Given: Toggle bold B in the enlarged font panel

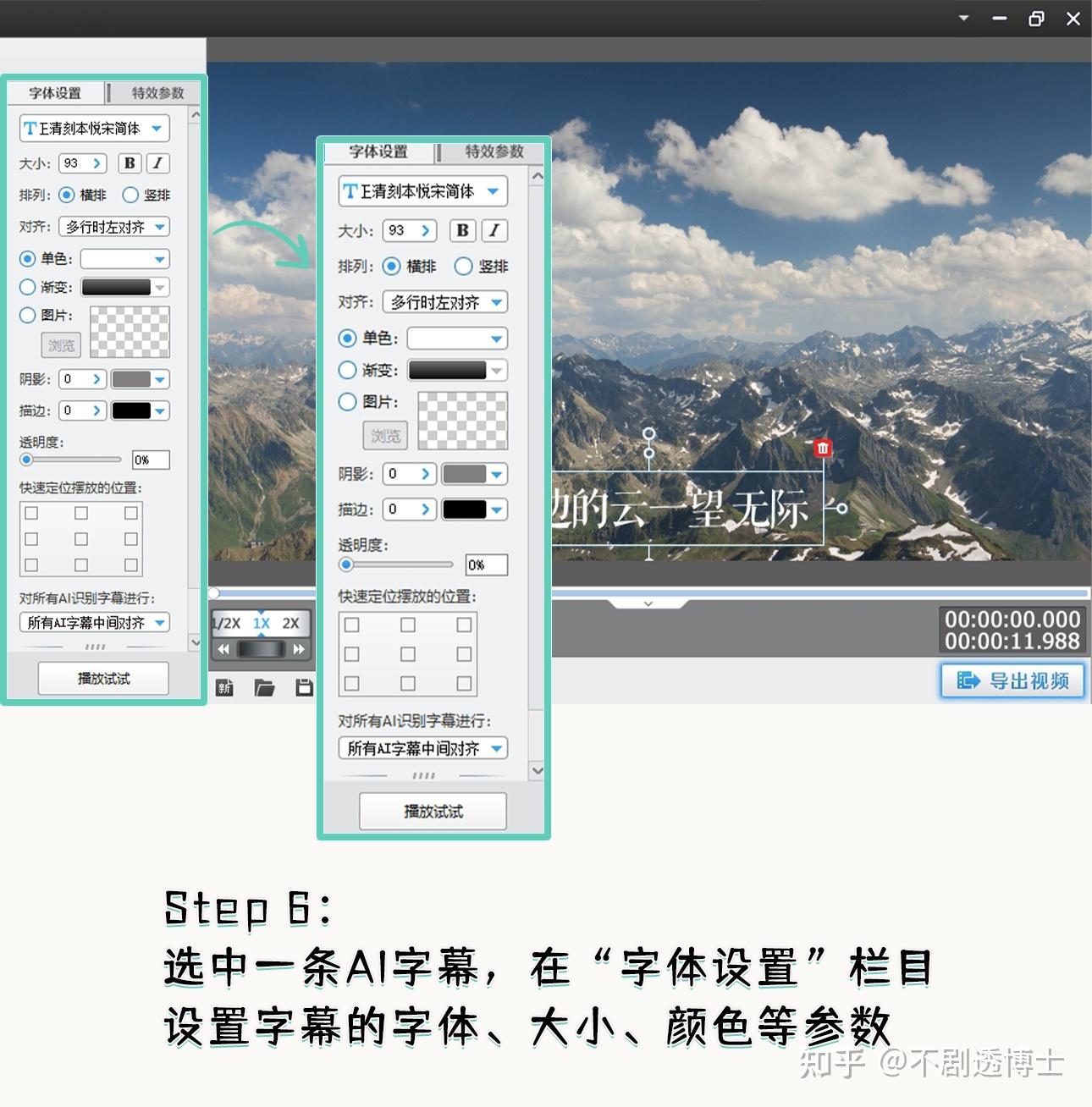Looking at the screenshot, I should (462, 230).
